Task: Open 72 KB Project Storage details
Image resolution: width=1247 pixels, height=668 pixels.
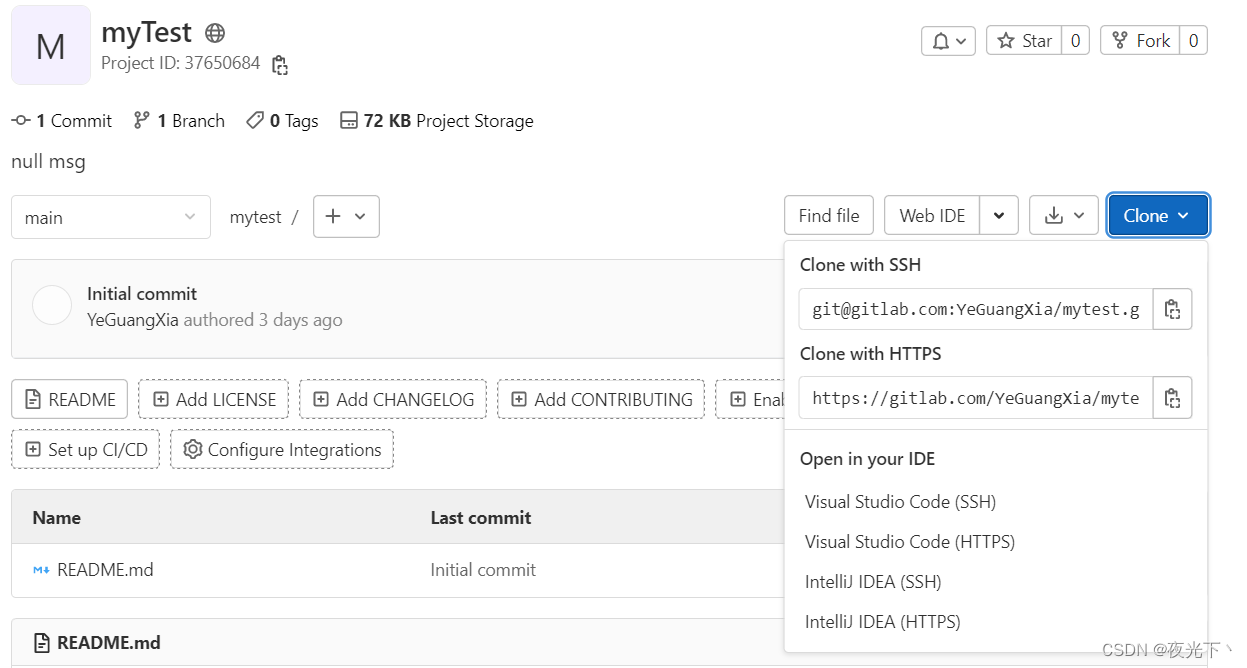Action: point(437,121)
